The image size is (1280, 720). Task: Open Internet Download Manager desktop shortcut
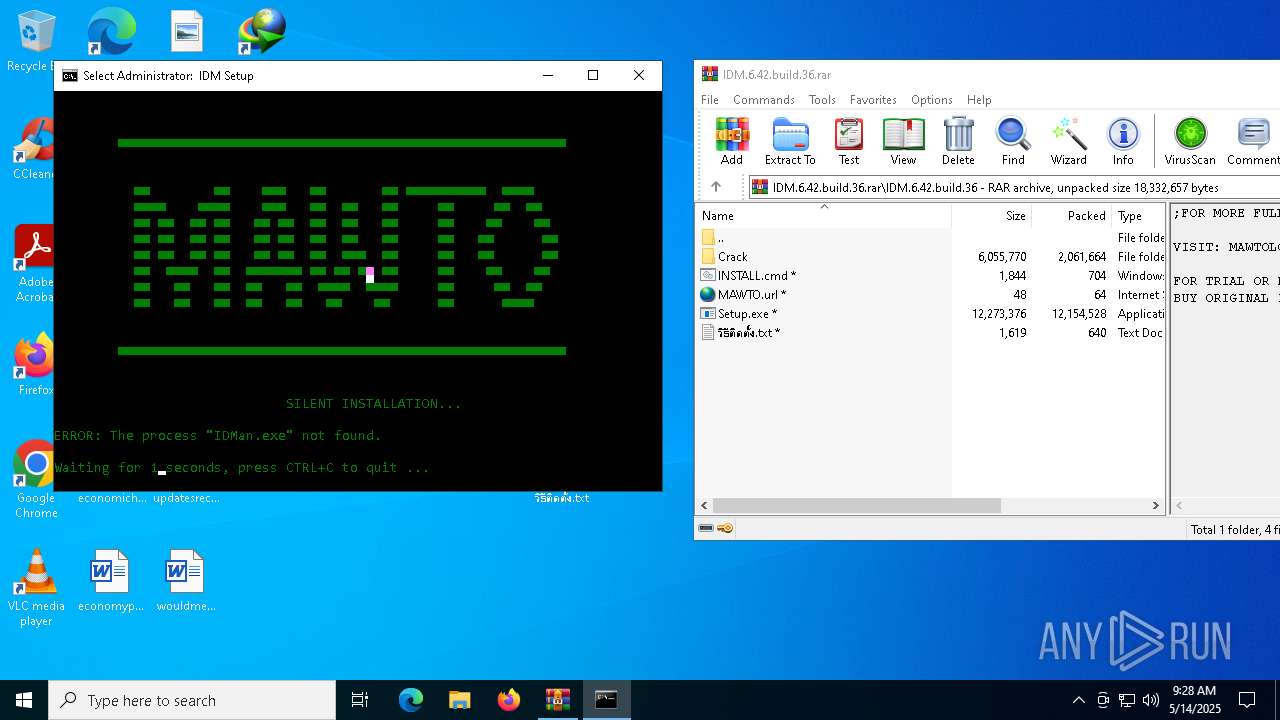pos(262,32)
